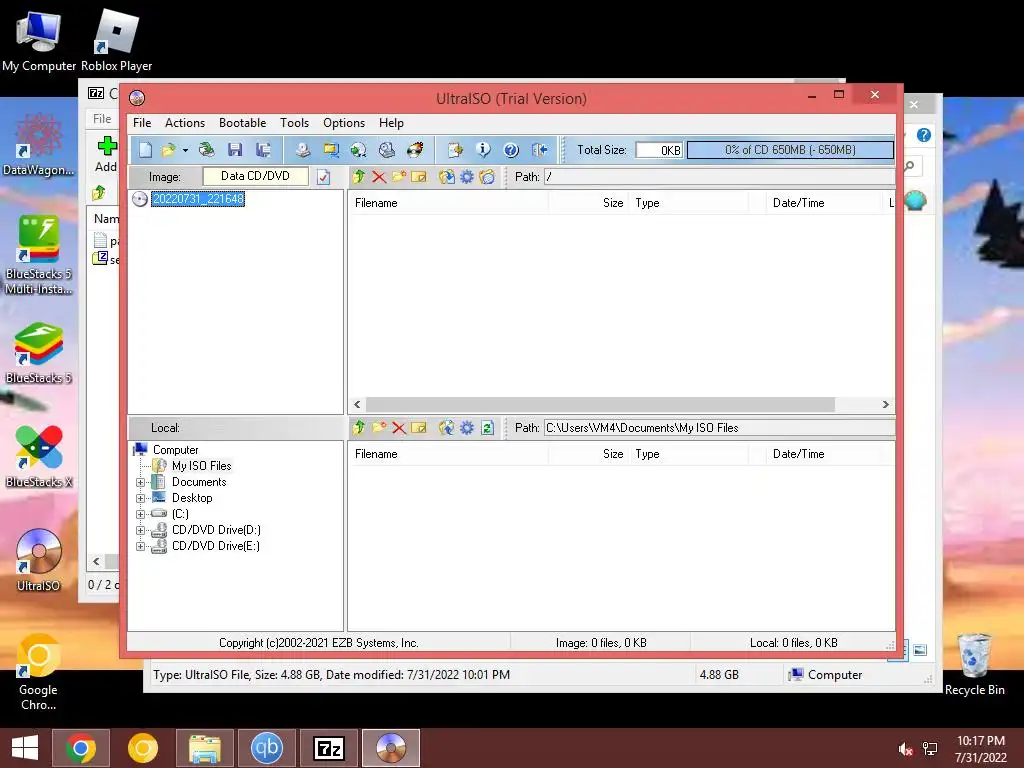Click the Save As toolbar icon
This screenshot has width=1024, height=768.
click(x=263, y=150)
